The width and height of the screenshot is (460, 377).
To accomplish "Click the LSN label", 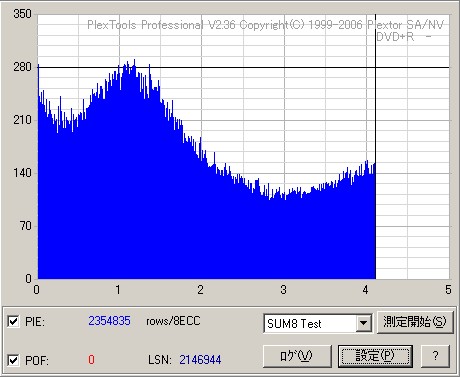I will pyautogui.click(x=160, y=360).
